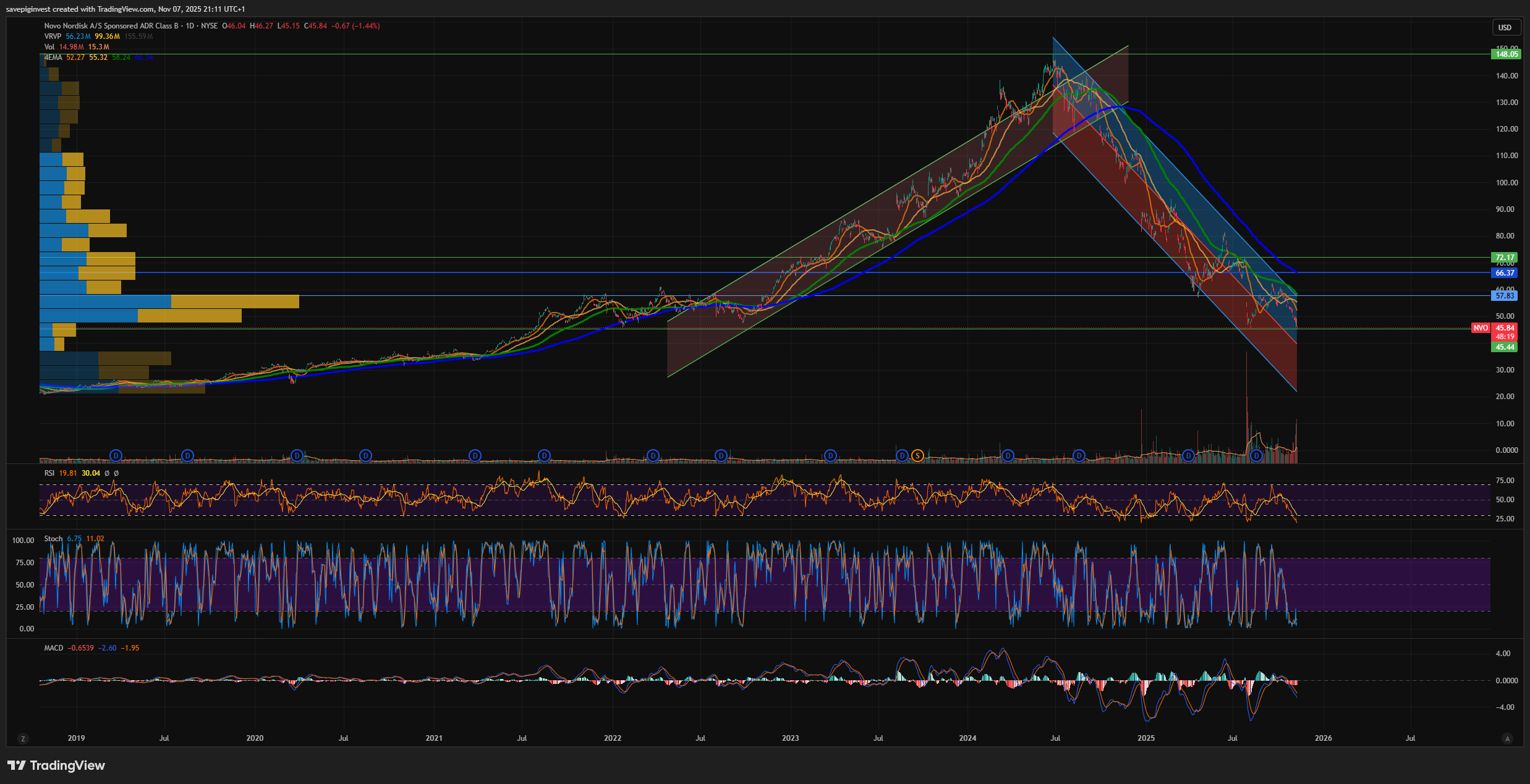Click the 2024 label on time axis
The image size is (1530, 784).
click(x=967, y=738)
